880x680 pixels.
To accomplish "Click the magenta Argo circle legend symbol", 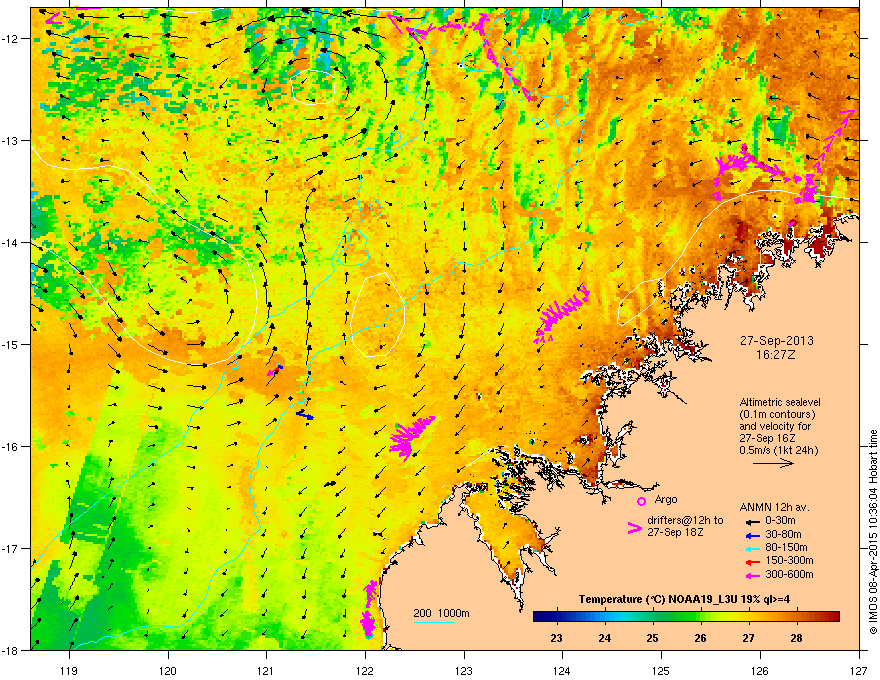I will pos(641,500).
